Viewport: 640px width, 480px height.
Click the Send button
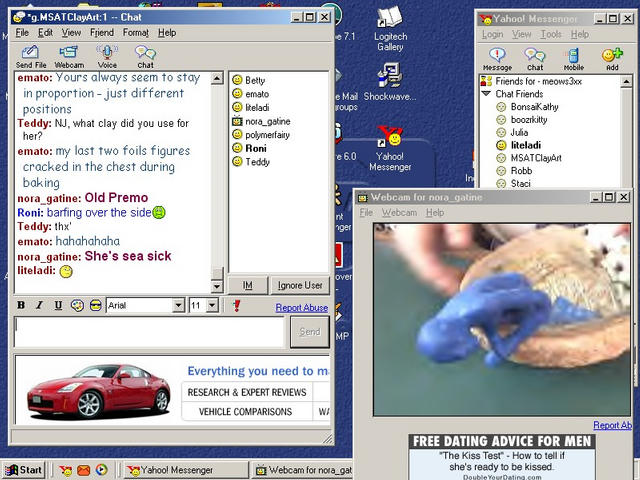pyautogui.click(x=310, y=332)
